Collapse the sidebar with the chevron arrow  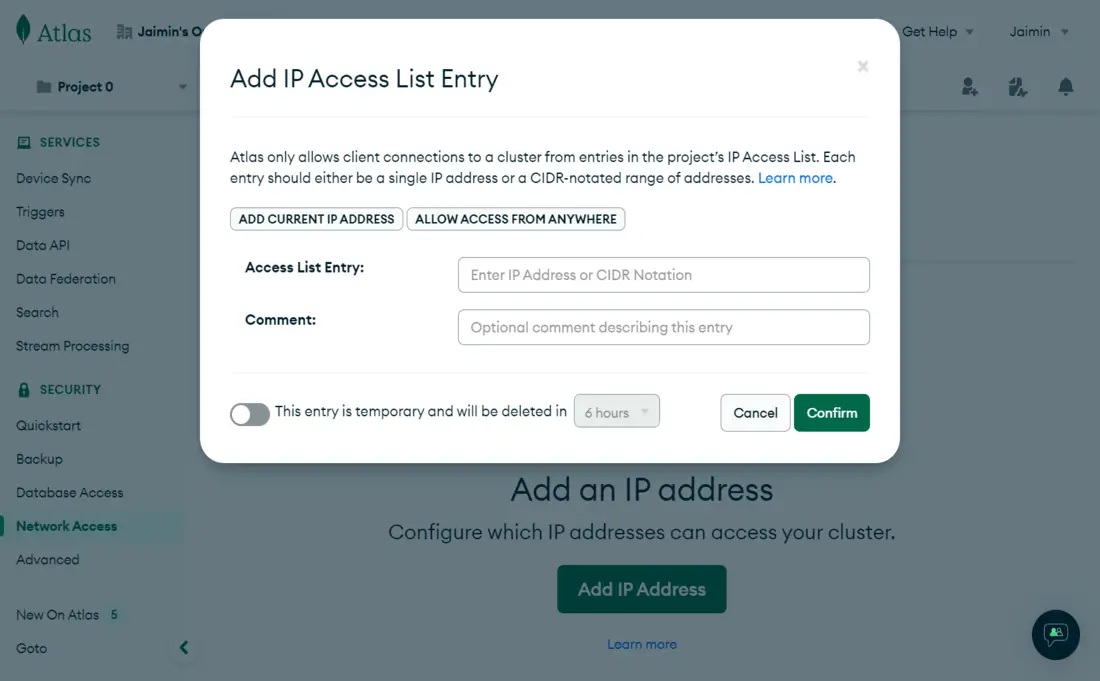tap(184, 648)
